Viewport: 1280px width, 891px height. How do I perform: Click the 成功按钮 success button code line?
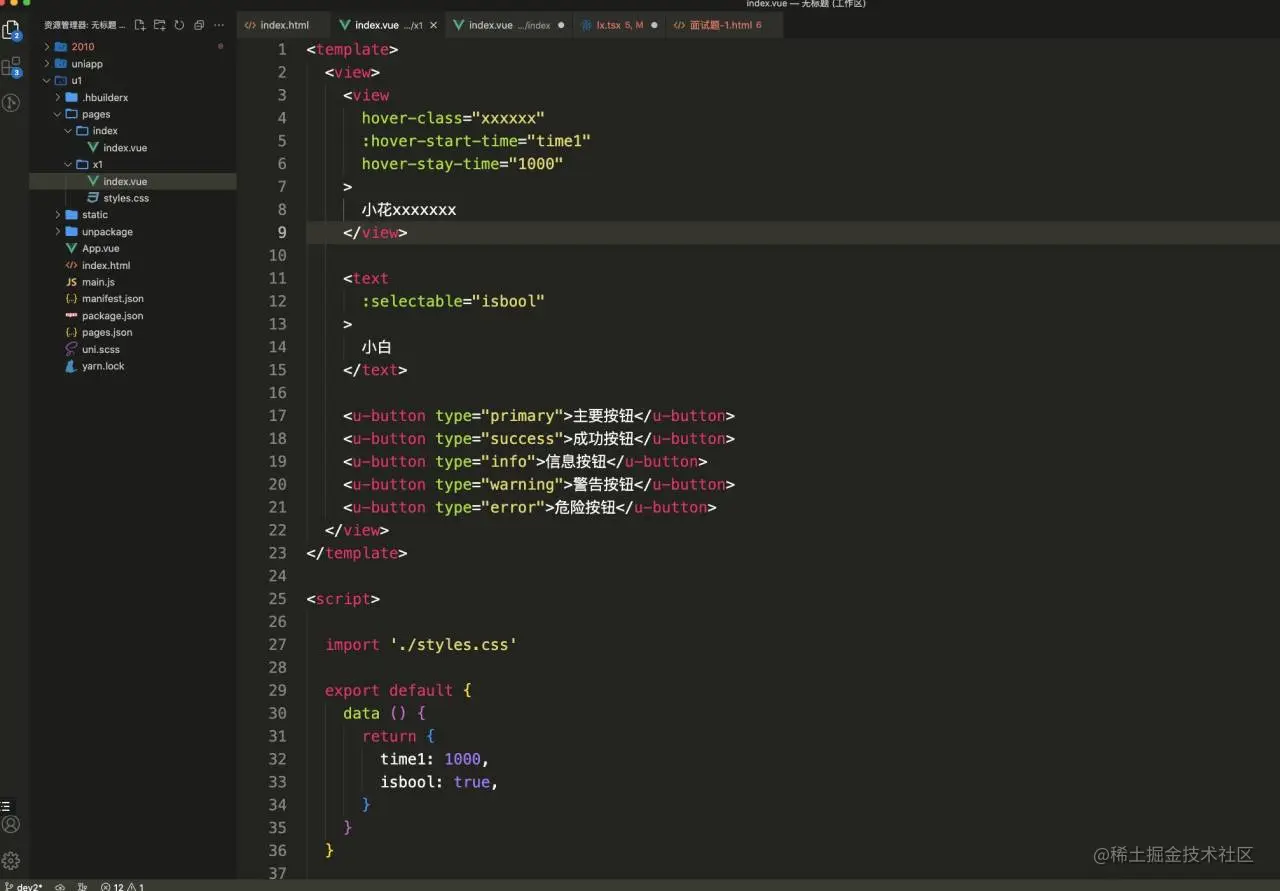click(539, 439)
